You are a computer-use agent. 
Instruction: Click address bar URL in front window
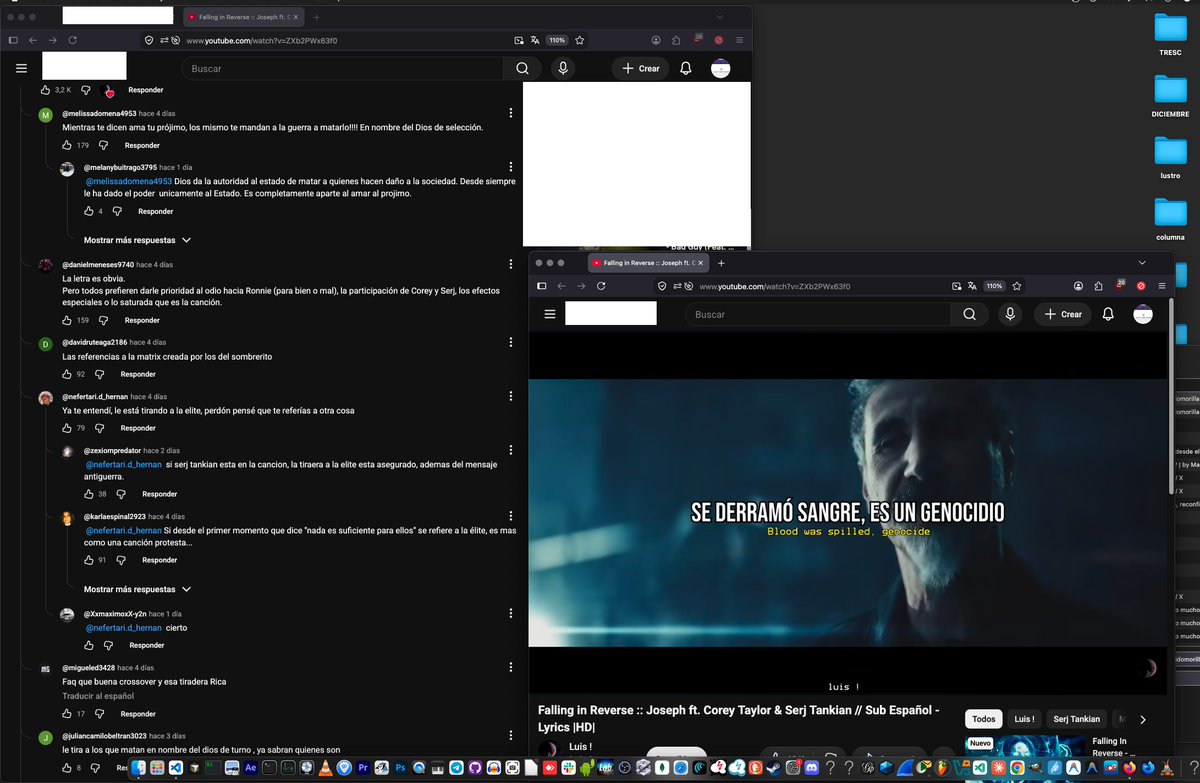[775, 286]
